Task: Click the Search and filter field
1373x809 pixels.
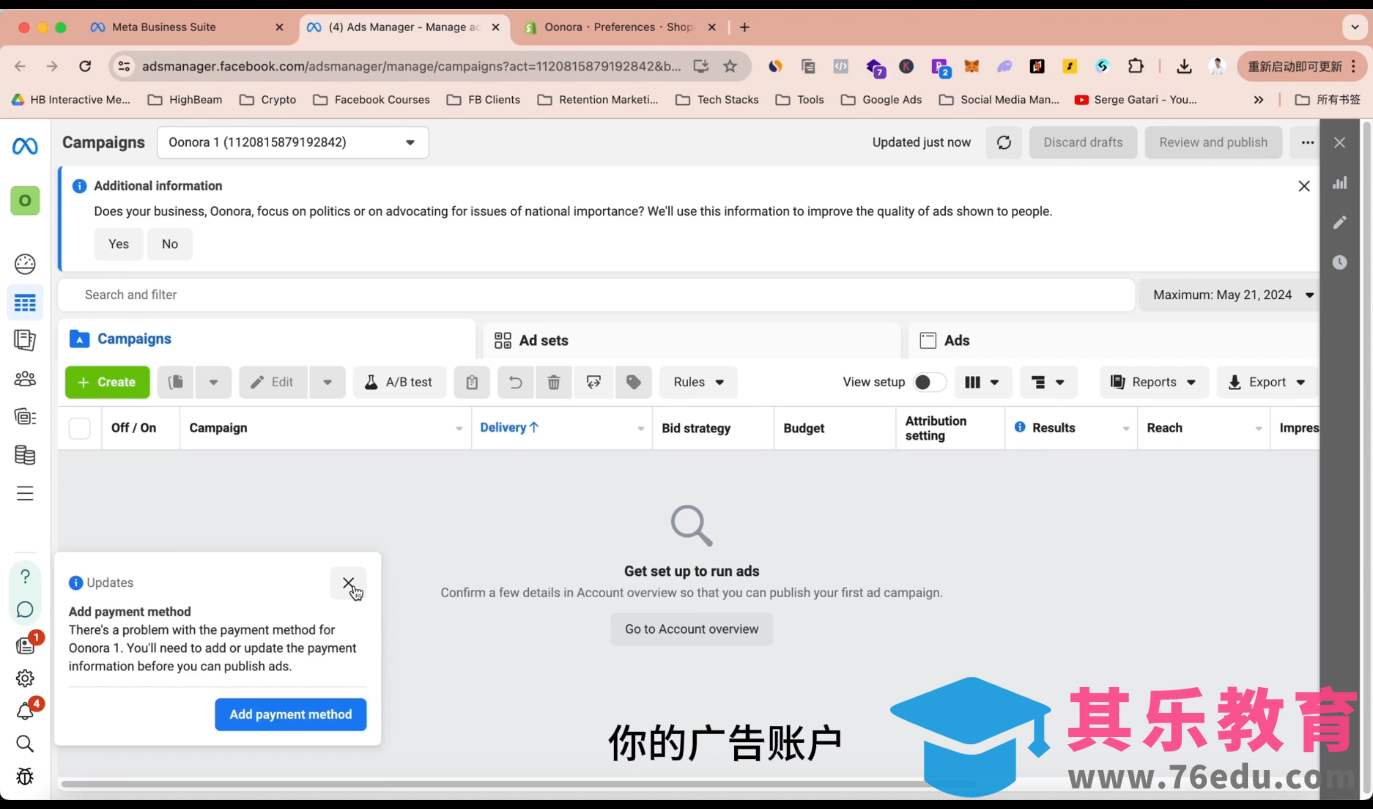Action: [x=400, y=295]
